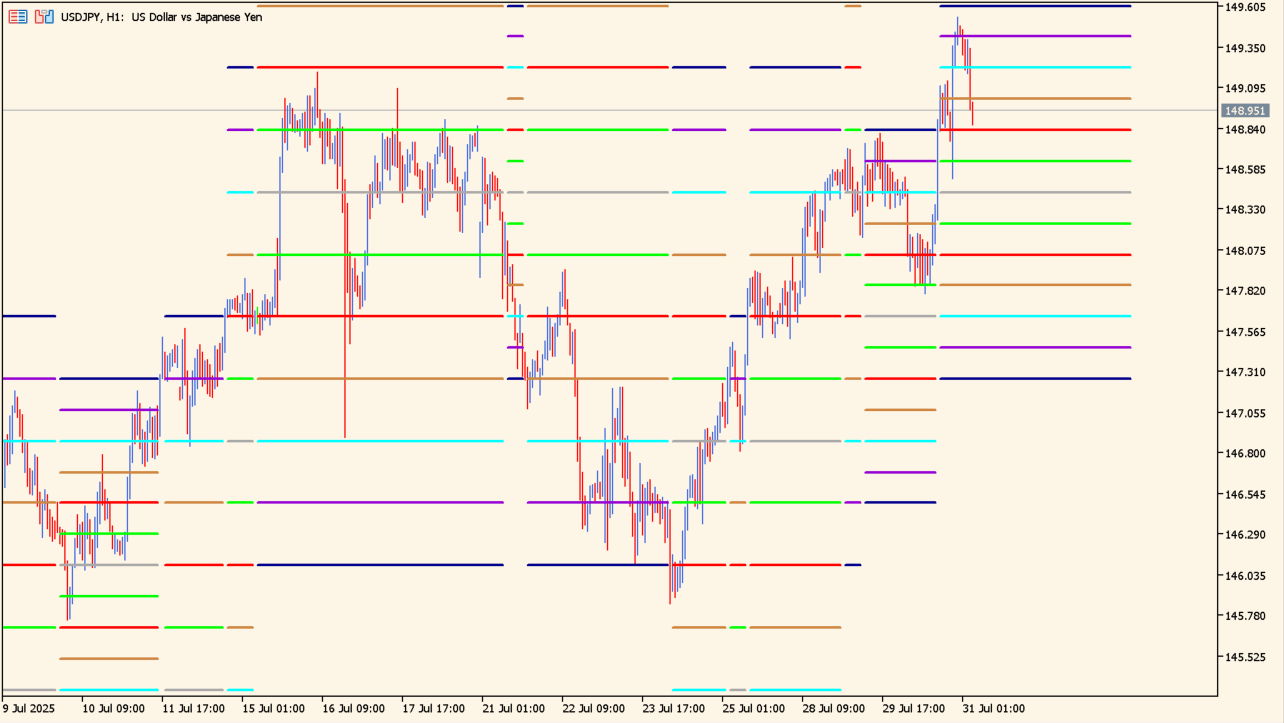Click the 15 Jul 01:00 time label
The width and height of the screenshot is (1284, 723).
[x=273, y=709]
